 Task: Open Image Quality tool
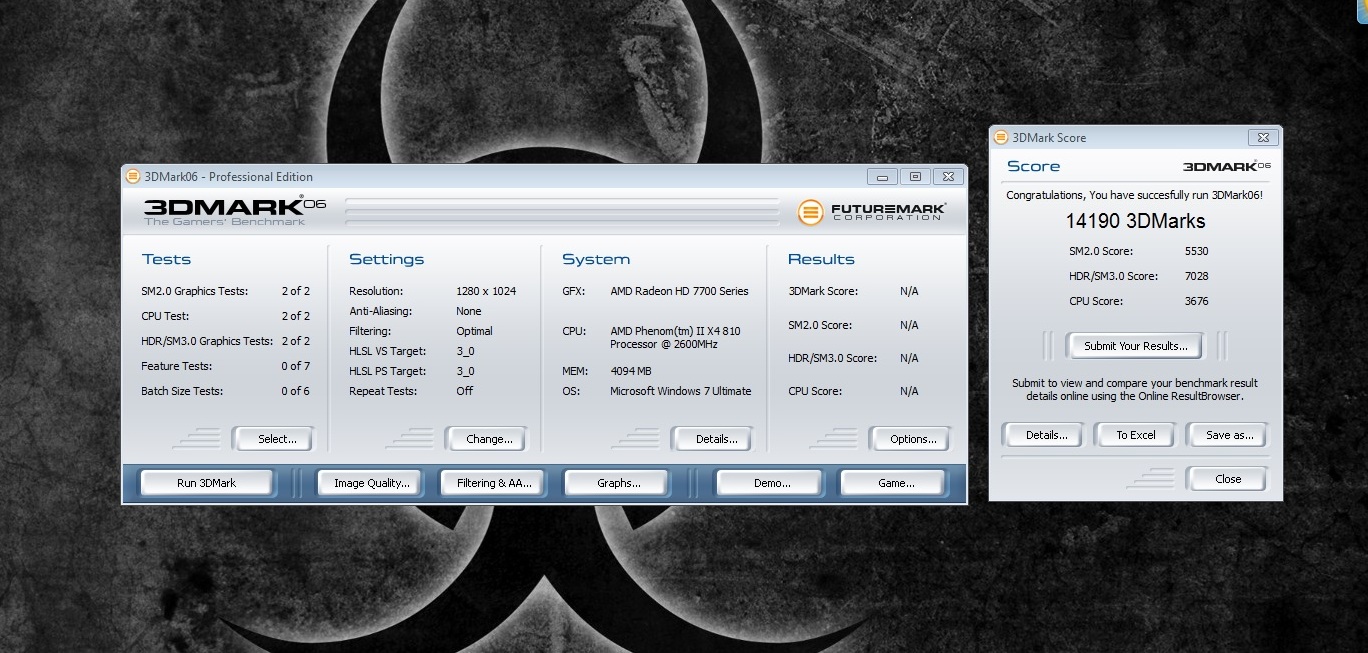point(372,483)
